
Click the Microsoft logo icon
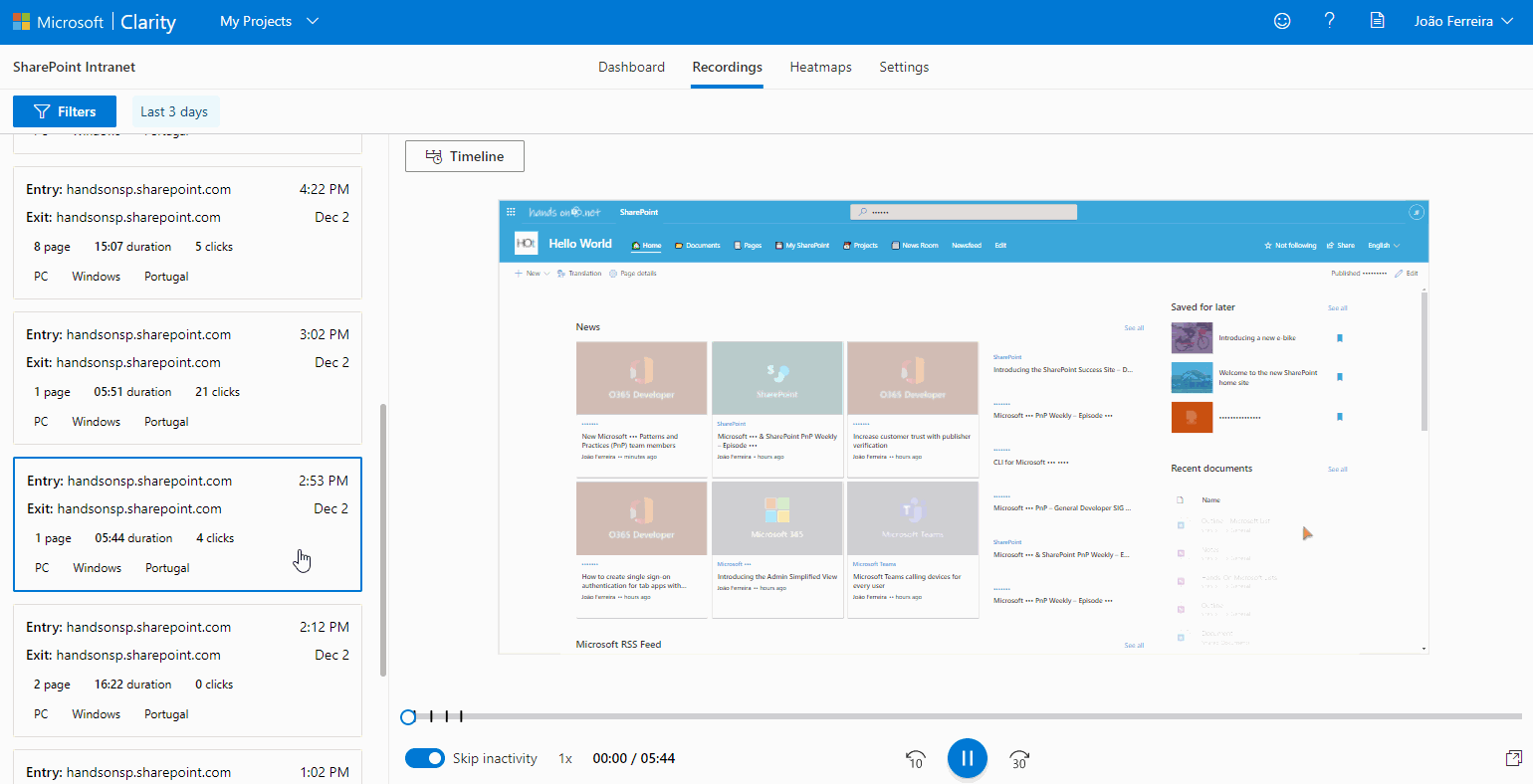[x=21, y=21]
